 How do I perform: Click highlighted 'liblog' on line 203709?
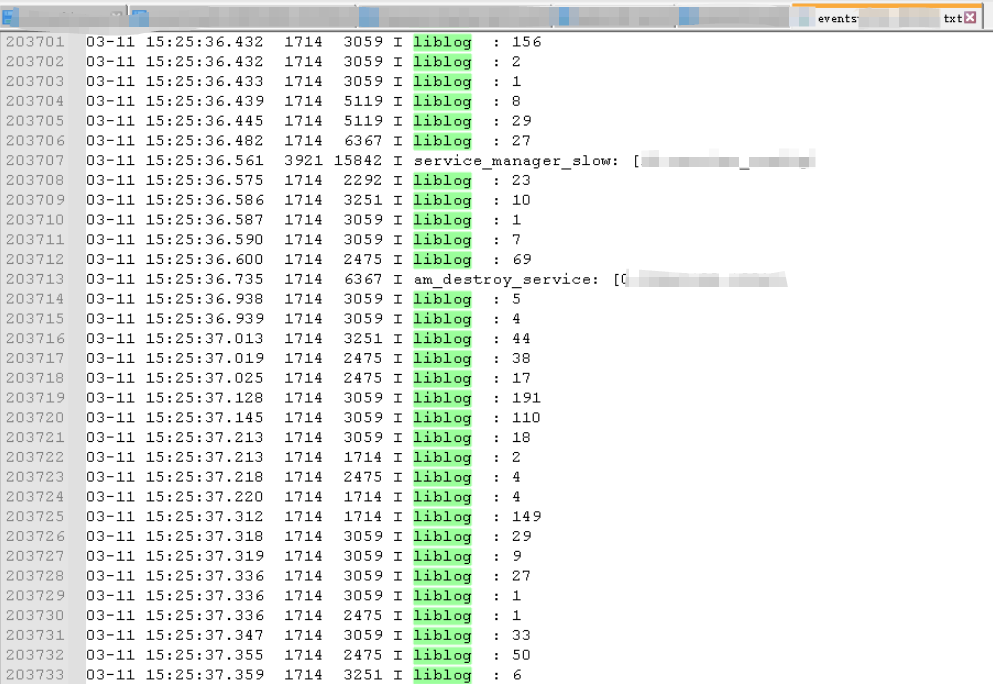coord(443,200)
